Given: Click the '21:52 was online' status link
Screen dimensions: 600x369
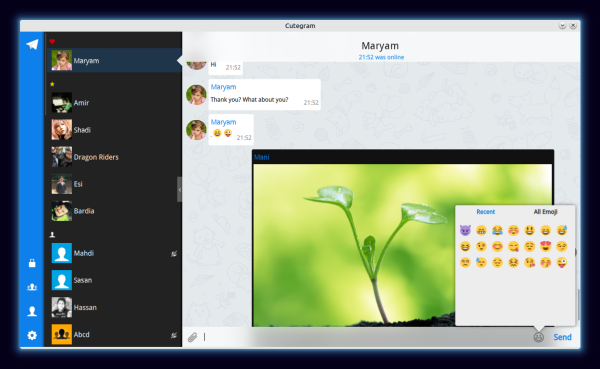Looking at the screenshot, I should pyautogui.click(x=381, y=57).
